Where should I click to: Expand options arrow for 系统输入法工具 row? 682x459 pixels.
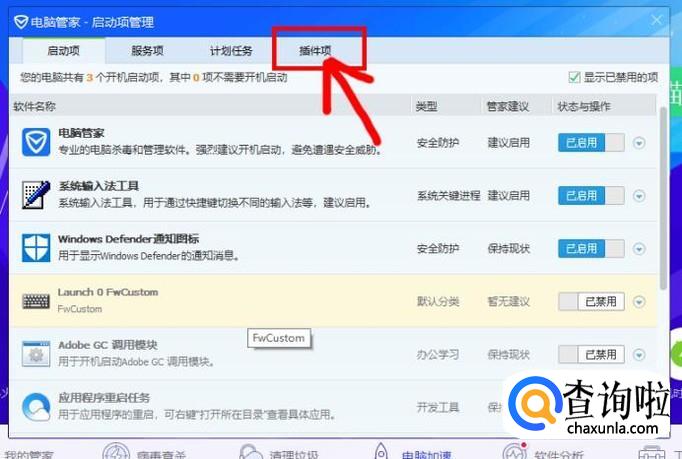click(639, 196)
